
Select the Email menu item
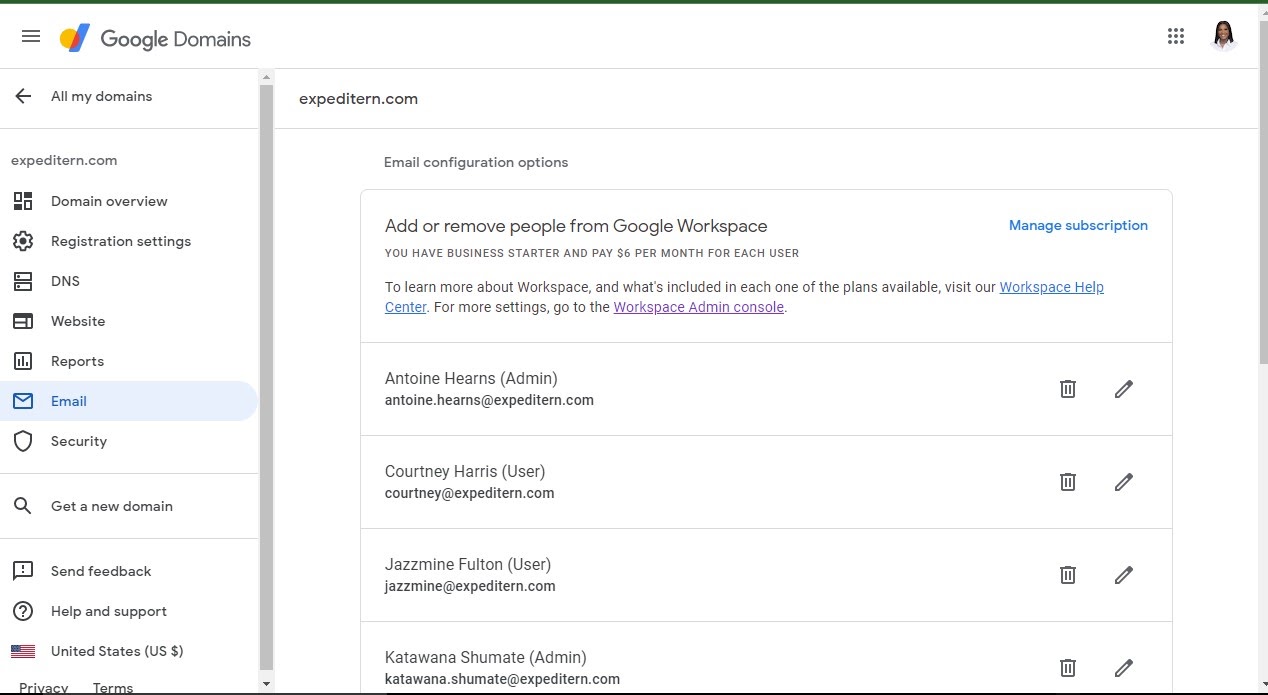[129, 401]
